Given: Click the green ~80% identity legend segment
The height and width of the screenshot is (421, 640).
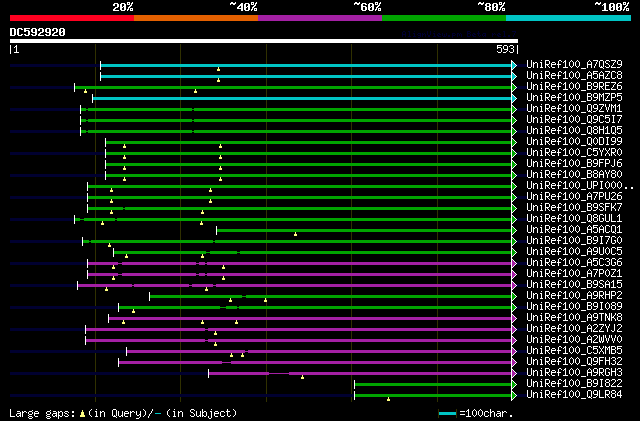Looking at the screenshot, I should tap(444, 18).
